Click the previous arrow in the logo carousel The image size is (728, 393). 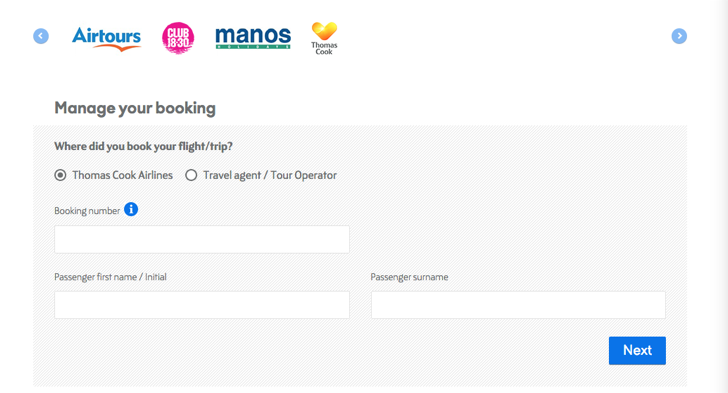(41, 36)
